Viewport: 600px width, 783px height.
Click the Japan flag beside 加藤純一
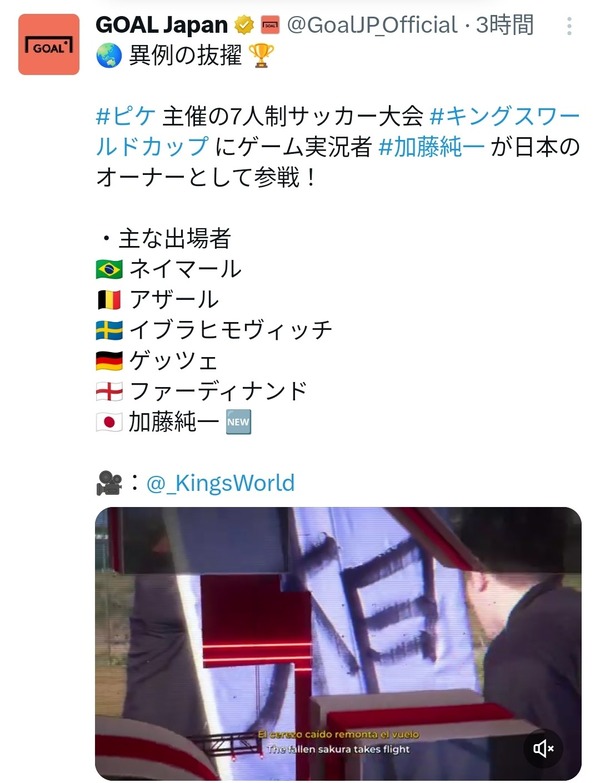pos(109,422)
